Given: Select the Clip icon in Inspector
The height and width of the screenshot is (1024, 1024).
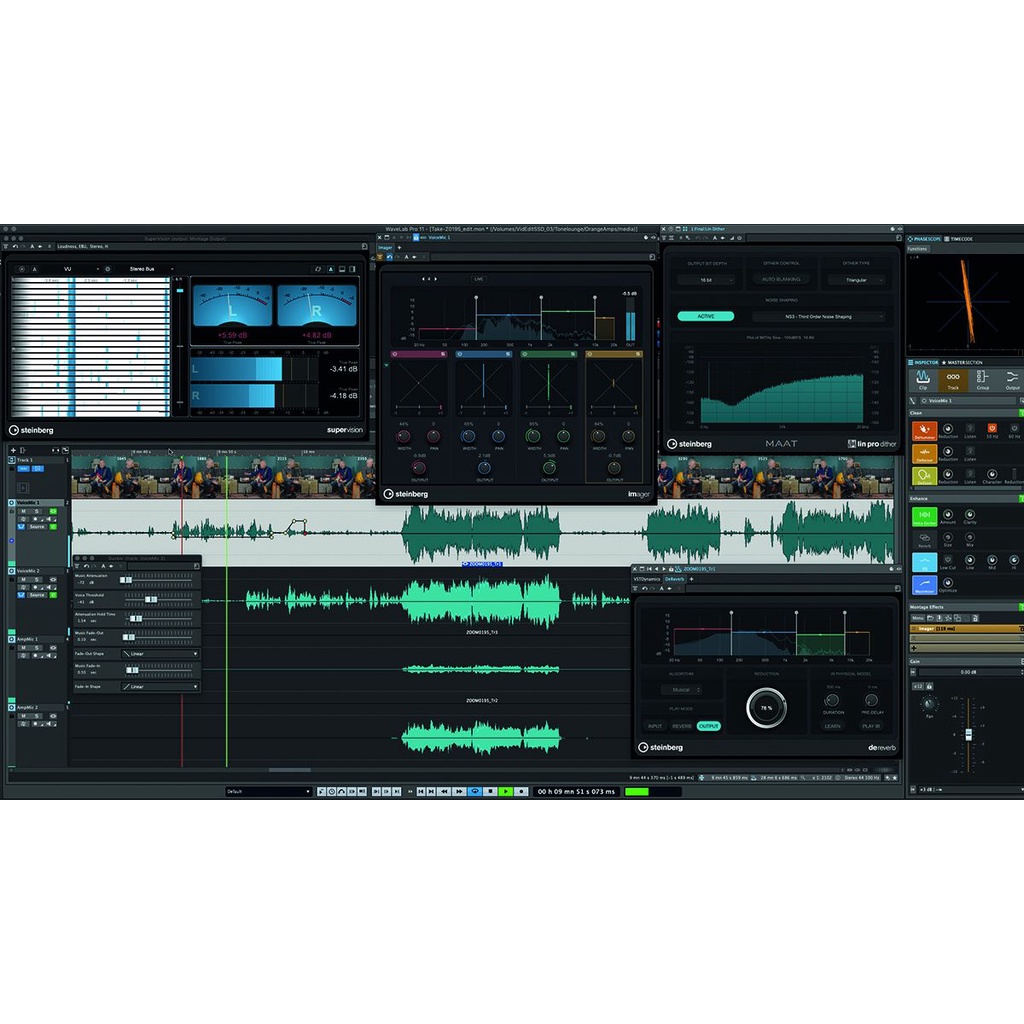Looking at the screenshot, I should (924, 378).
